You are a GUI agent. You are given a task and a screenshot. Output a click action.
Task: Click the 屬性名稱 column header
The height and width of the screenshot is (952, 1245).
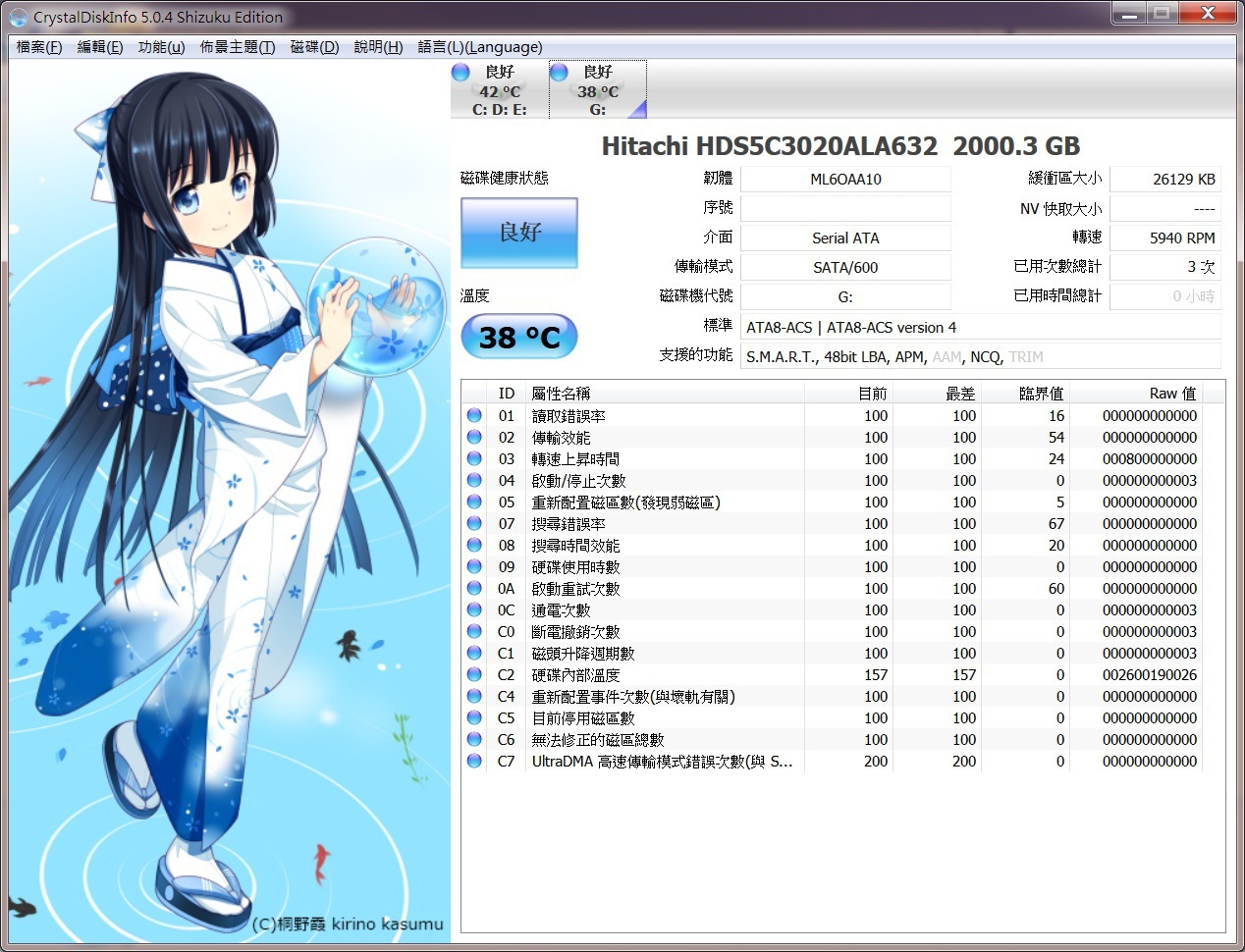665,393
